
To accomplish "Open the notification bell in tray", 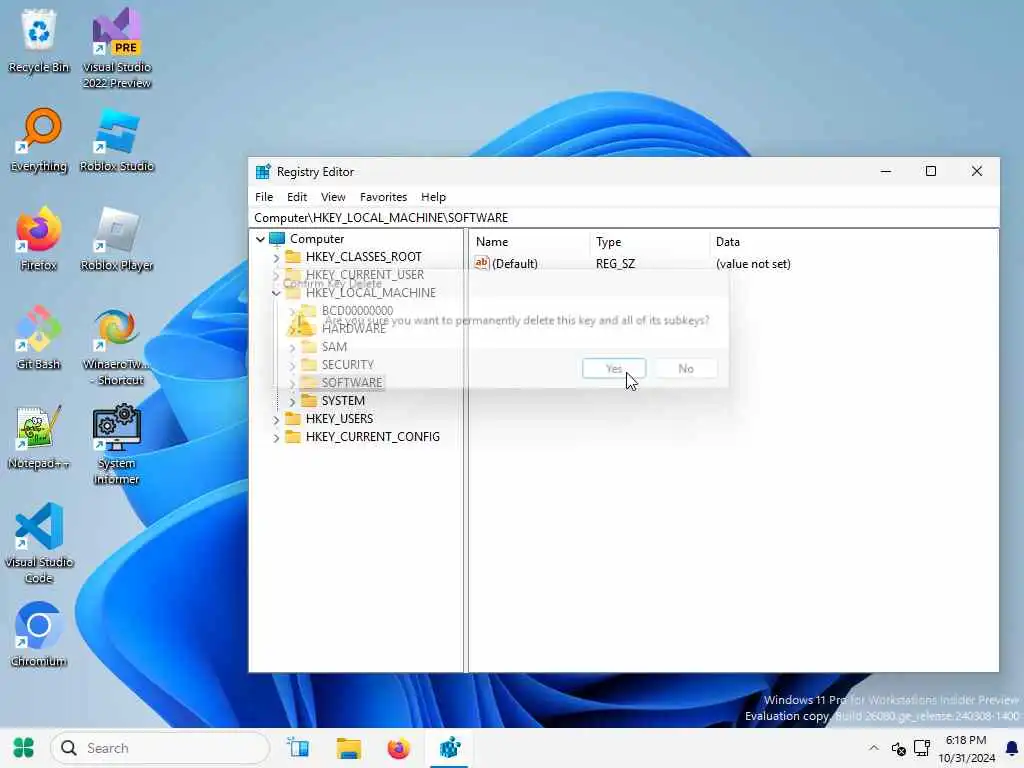I will click(x=1012, y=748).
